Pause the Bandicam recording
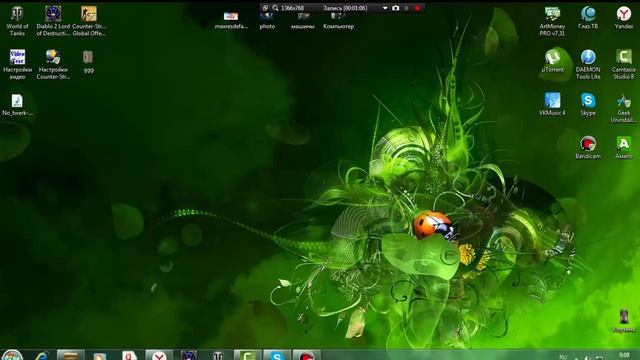 407,8
